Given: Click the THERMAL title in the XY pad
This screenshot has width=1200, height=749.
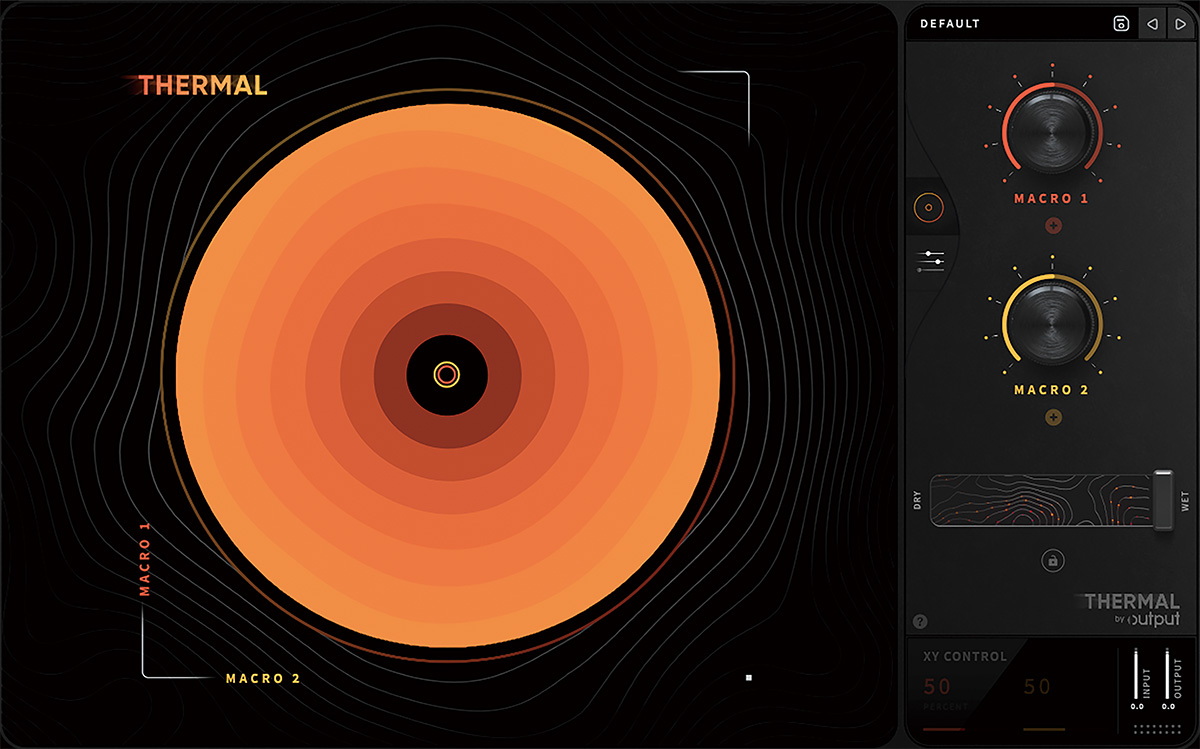Looking at the screenshot, I should click(203, 86).
